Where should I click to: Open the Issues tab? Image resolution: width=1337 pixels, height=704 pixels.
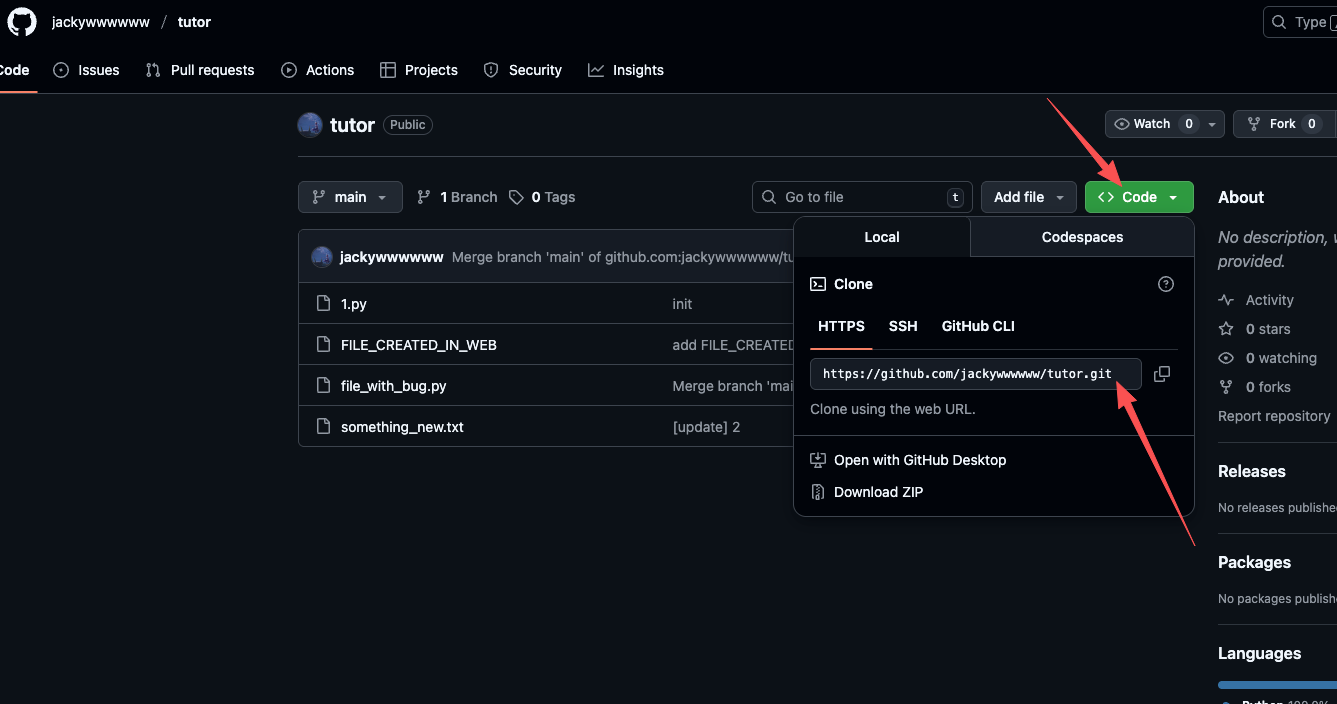click(x=87, y=70)
